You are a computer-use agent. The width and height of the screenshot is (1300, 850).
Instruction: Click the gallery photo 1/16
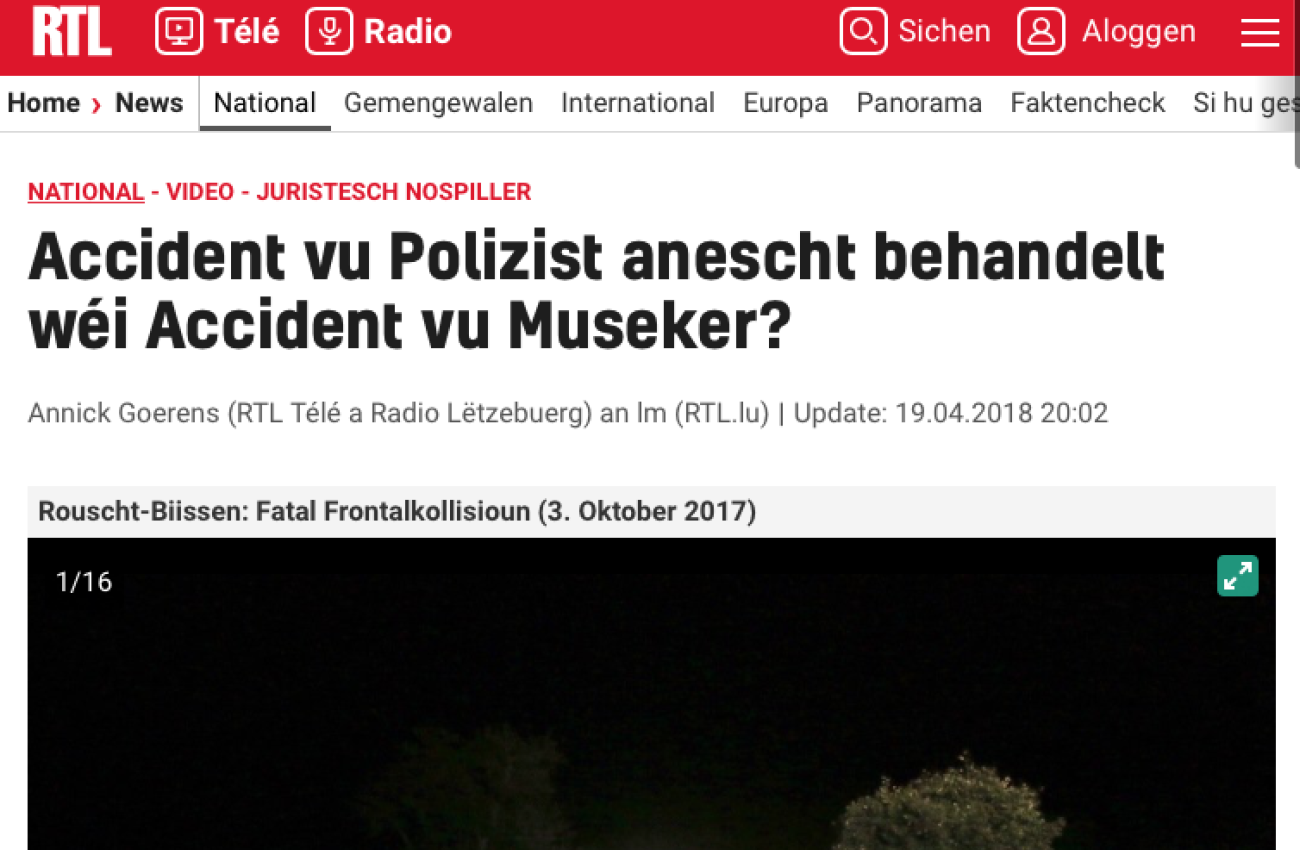pos(651,694)
